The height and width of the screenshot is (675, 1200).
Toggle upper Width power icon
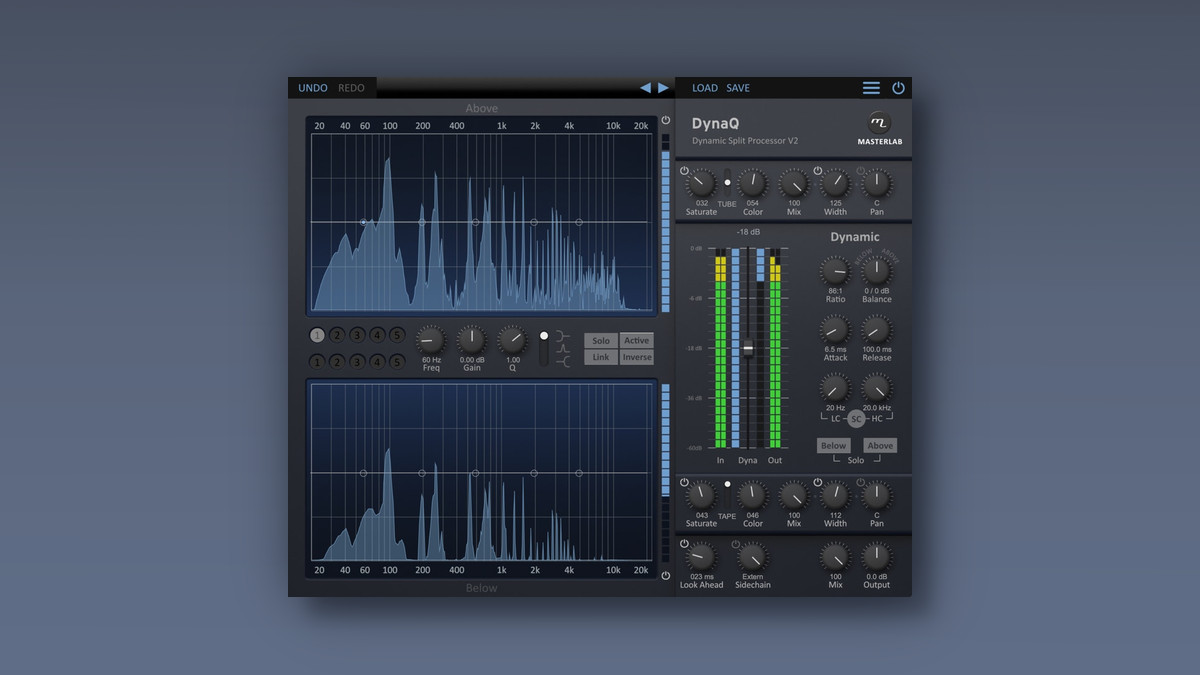[x=818, y=171]
